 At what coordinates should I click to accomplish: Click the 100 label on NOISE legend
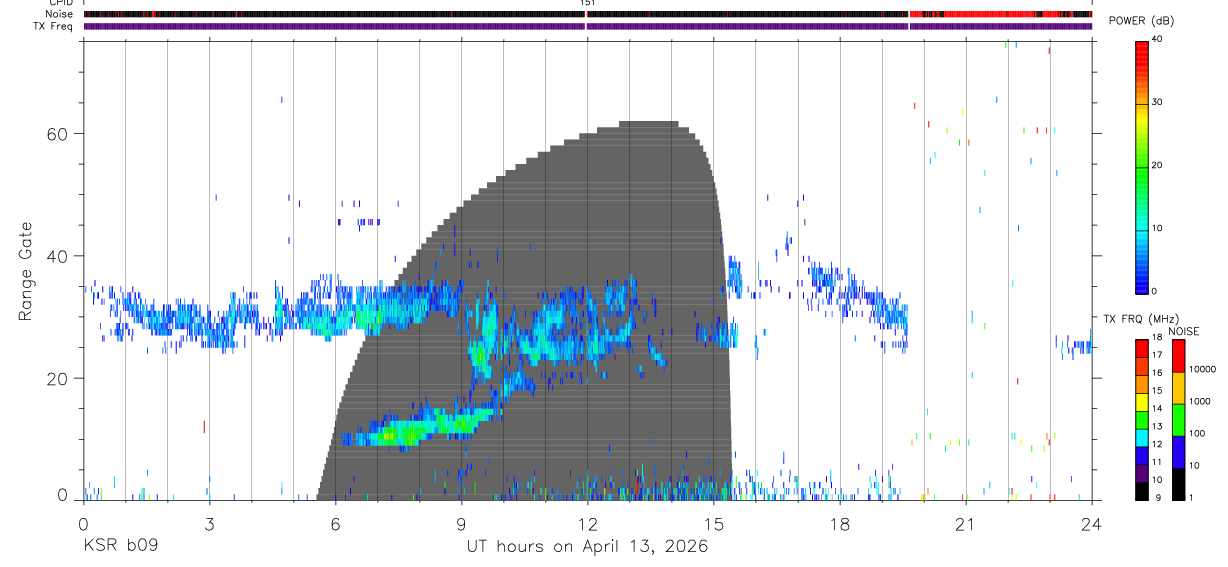click(x=1197, y=433)
